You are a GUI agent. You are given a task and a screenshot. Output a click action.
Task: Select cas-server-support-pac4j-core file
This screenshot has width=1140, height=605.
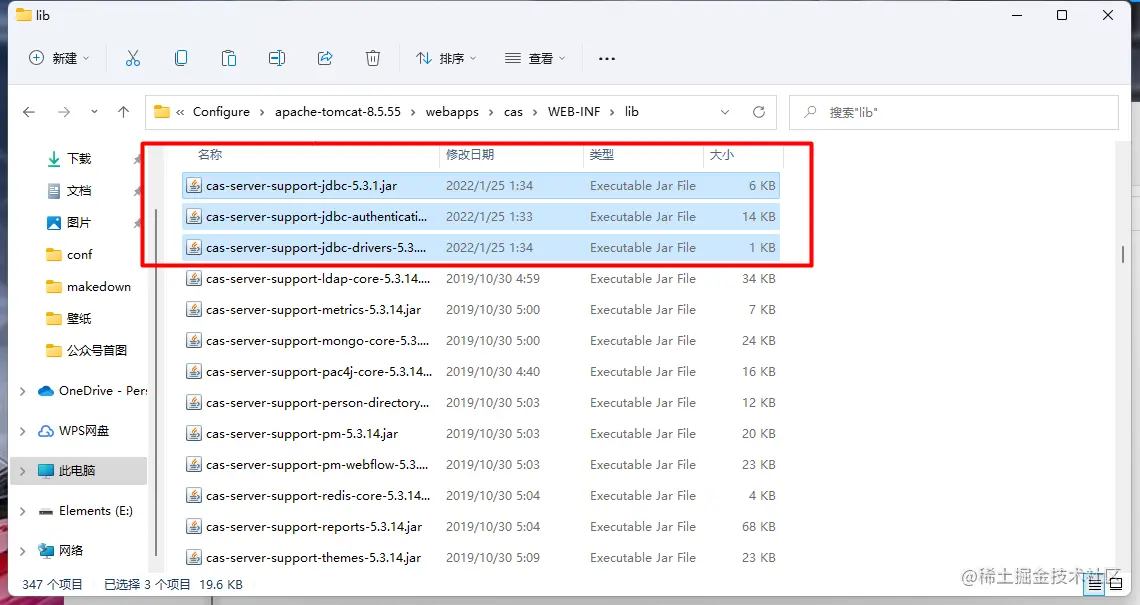481,372
